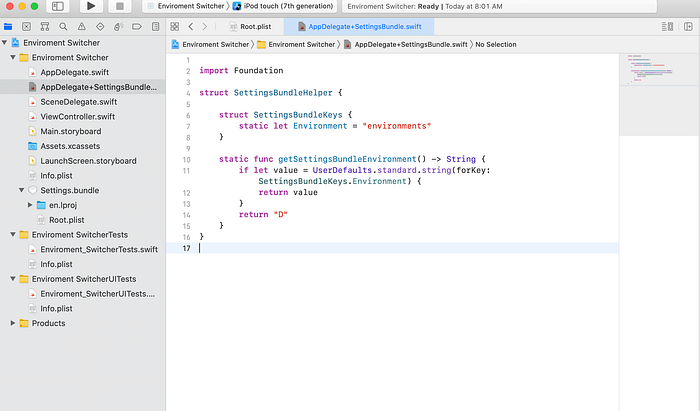Open the report navigator

pos(155,27)
